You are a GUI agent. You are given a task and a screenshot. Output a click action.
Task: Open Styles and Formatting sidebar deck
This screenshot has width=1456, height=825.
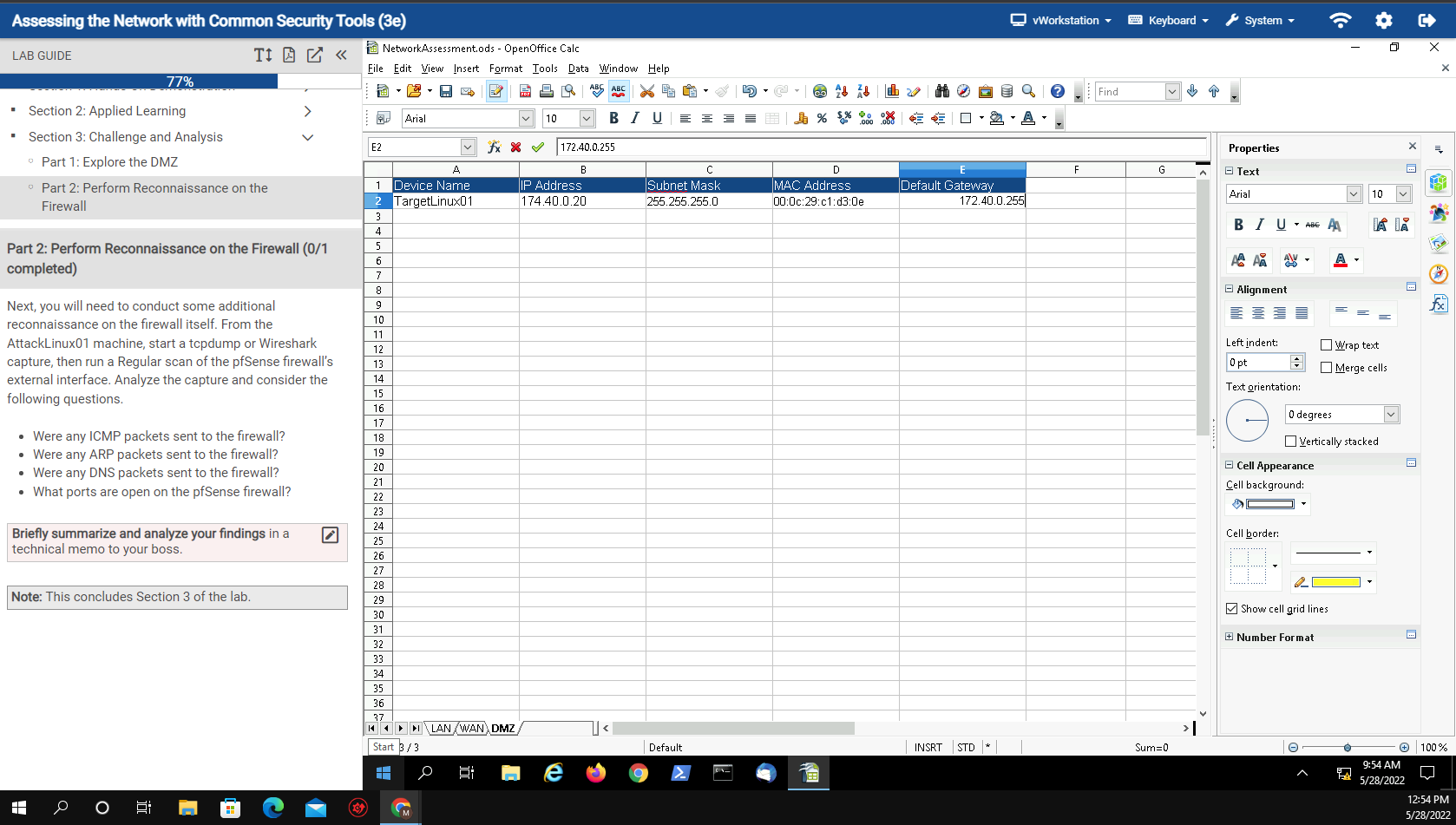tap(1439, 213)
